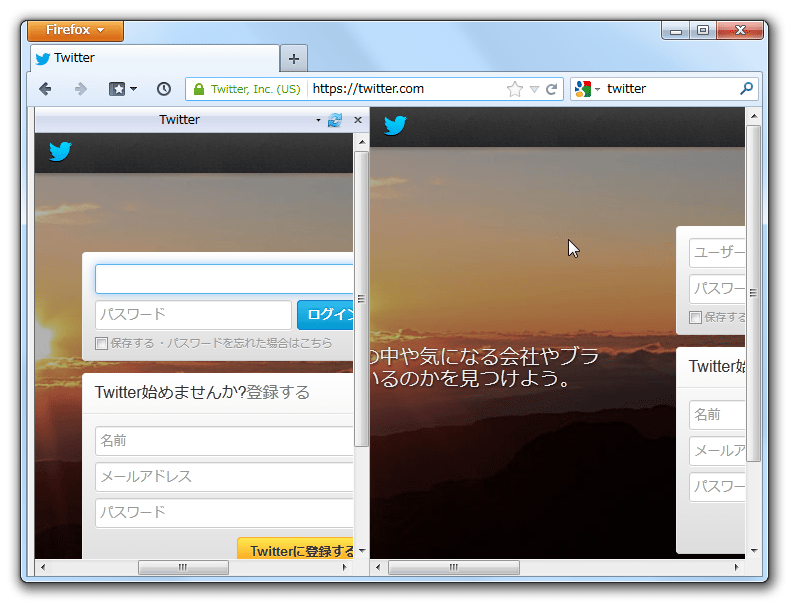The width and height of the screenshot is (793, 607).
Task: Check the 保存する checkbox in main page
Action: 695,317
